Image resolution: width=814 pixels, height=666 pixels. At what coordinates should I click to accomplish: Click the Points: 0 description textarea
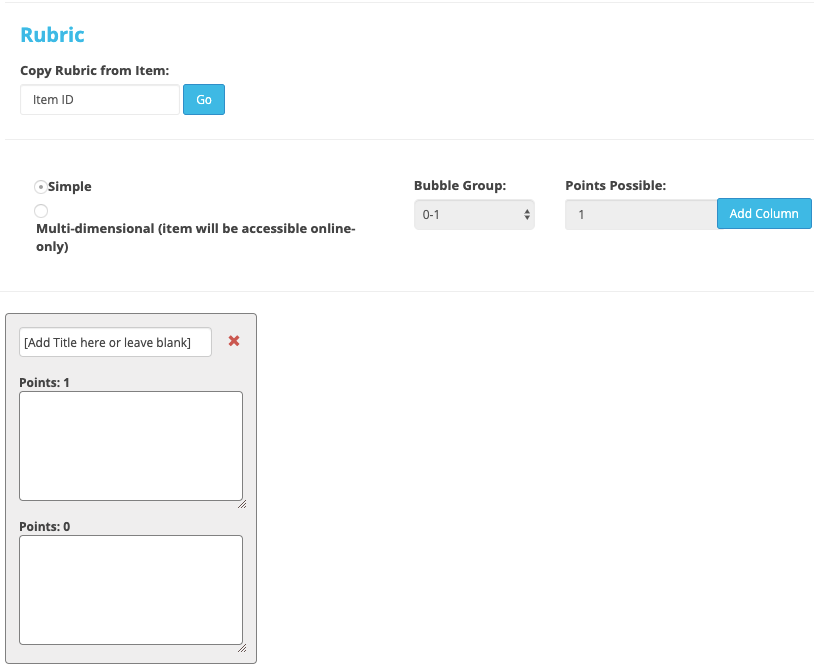pyautogui.click(x=131, y=590)
